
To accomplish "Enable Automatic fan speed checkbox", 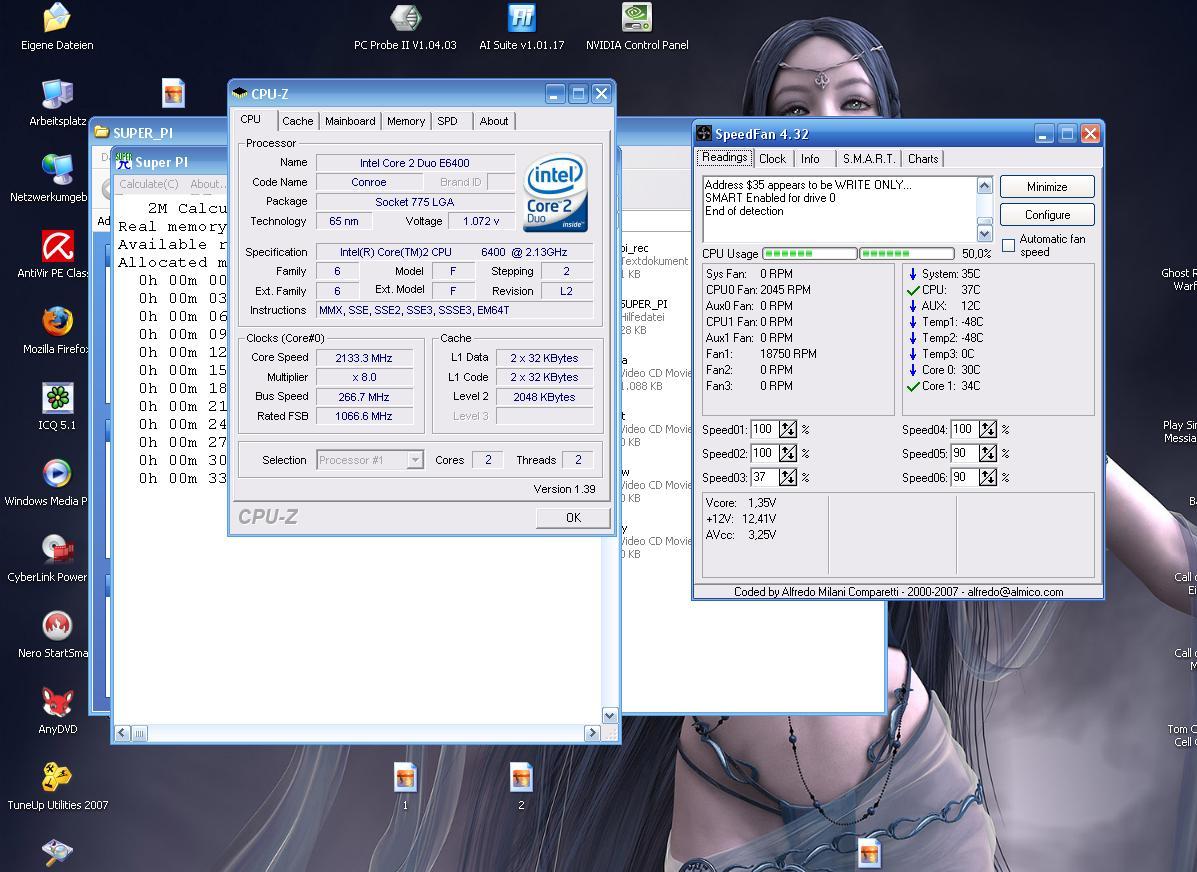I will (1008, 245).
